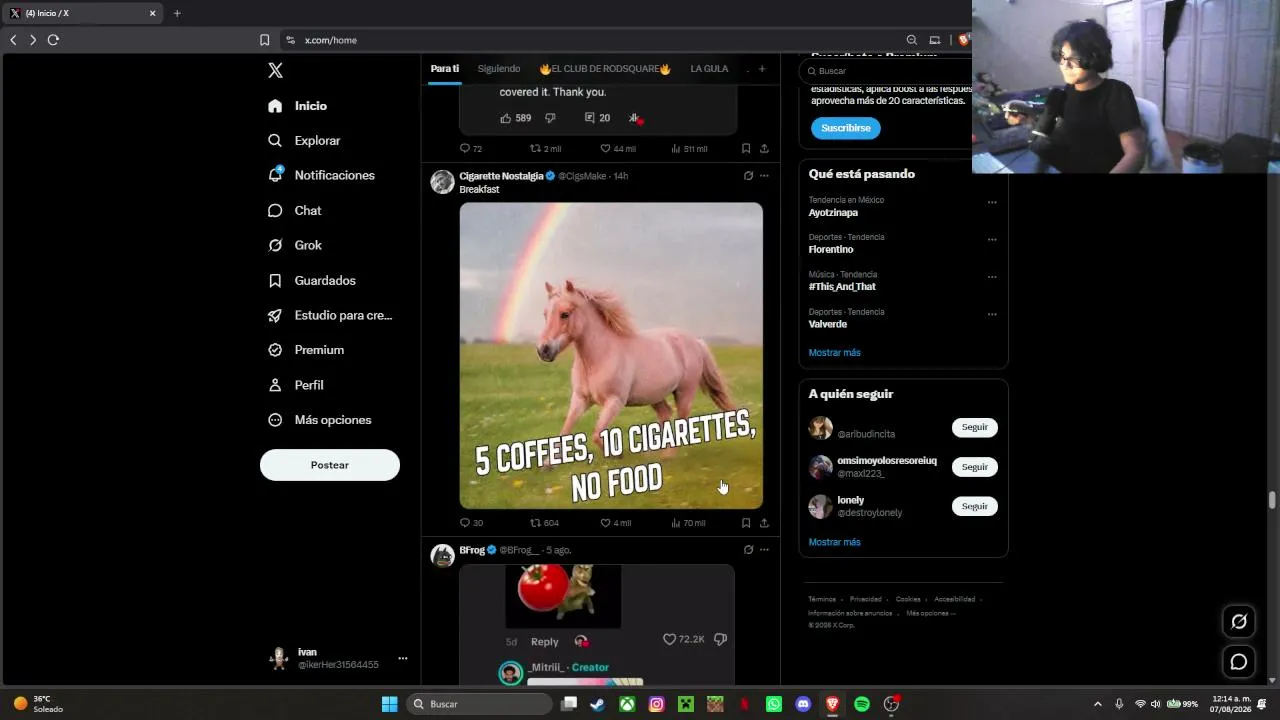This screenshot has height=720, width=1280.
Task: Open the floating Grok button
Action: click(x=1239, y=621)
